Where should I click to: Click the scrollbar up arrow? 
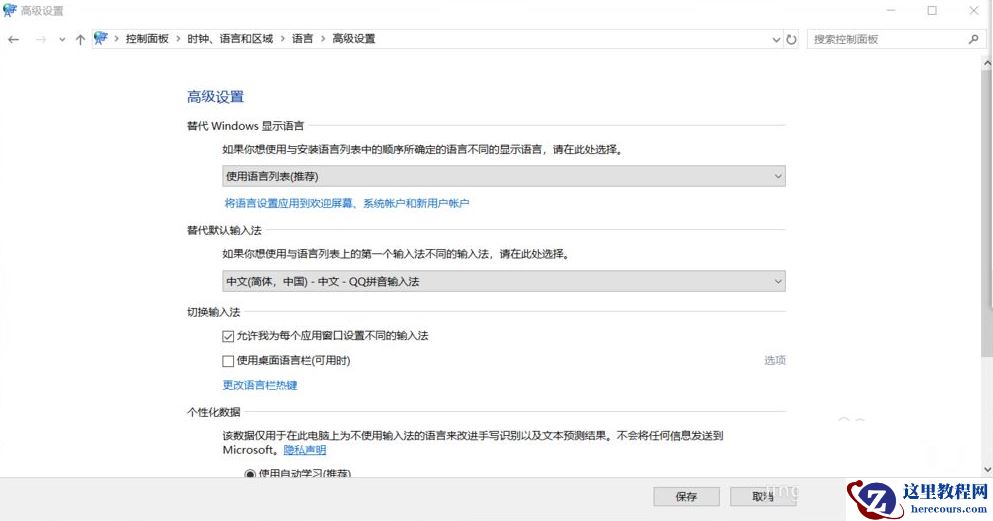click(987, 63)
